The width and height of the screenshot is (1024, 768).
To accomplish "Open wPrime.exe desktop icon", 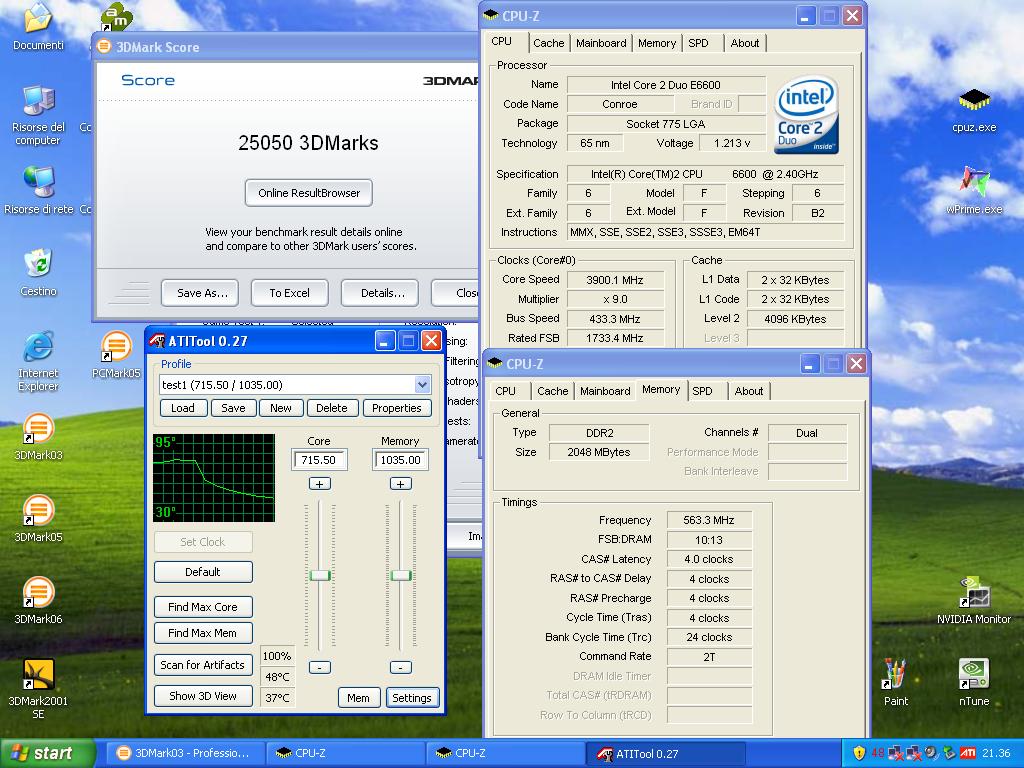I will coord(974,191).
